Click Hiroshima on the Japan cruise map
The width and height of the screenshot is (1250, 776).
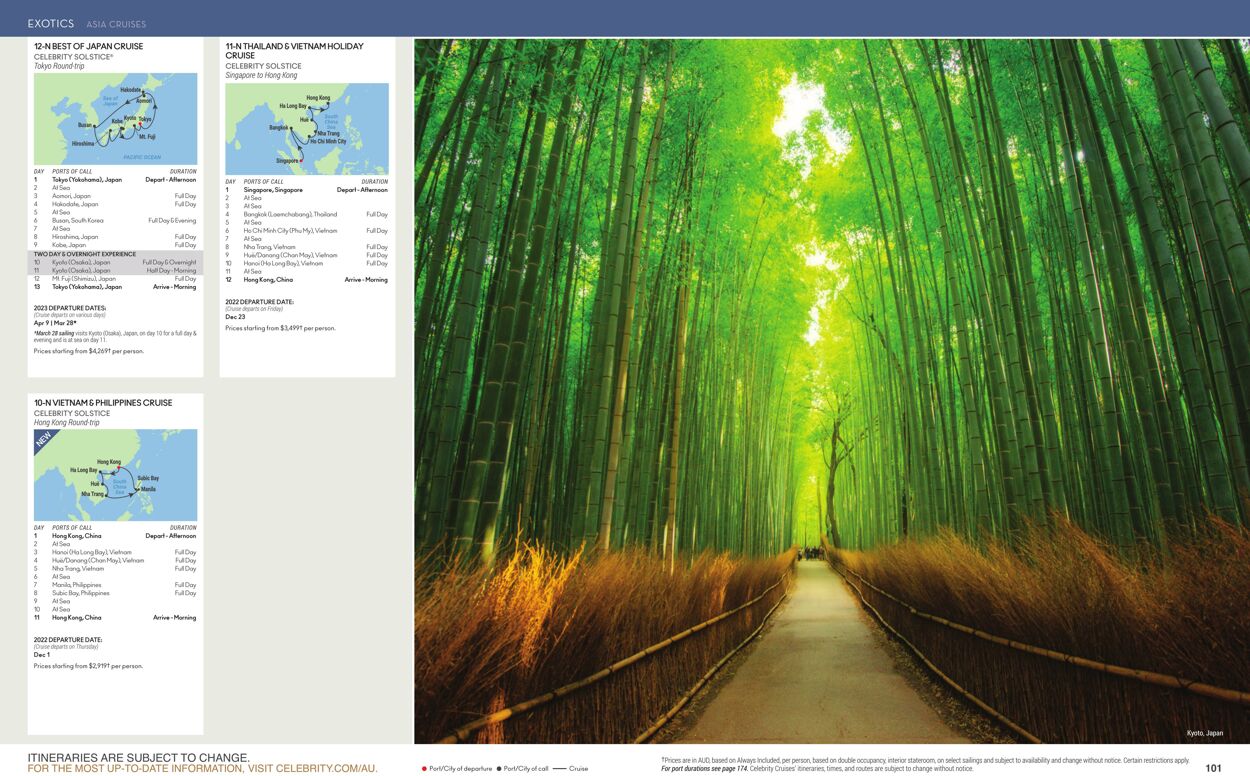pos(83,143)
